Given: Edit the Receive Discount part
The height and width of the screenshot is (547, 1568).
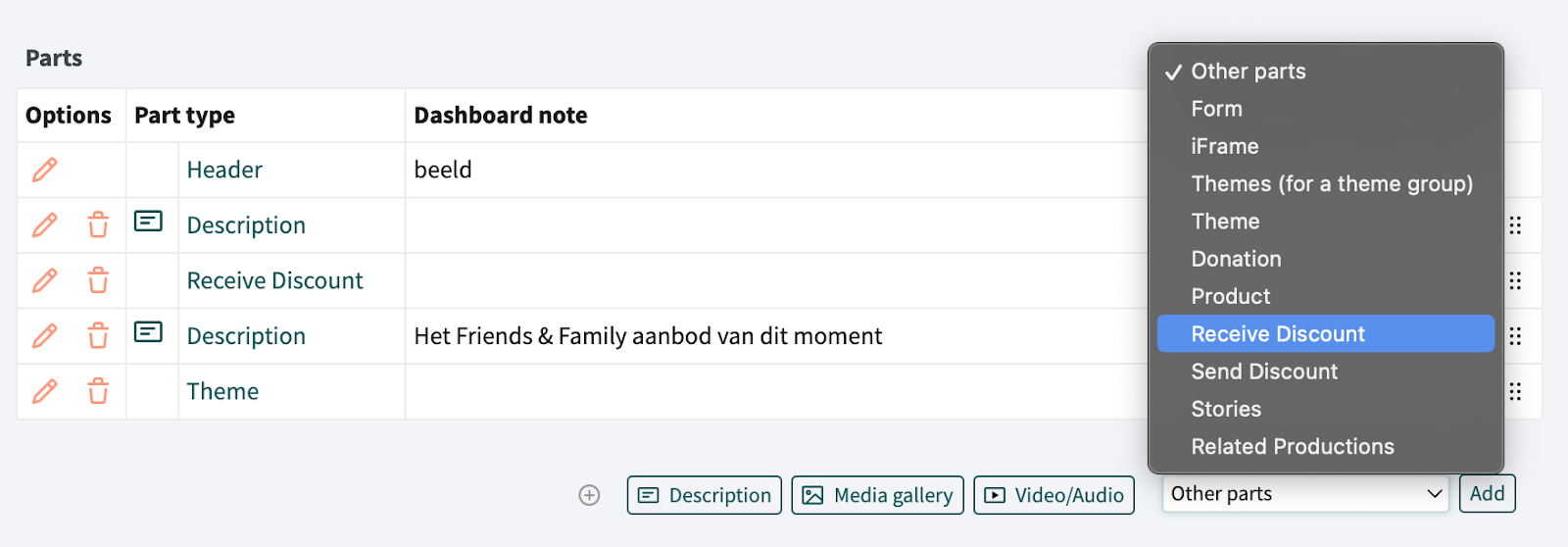Looking at the screenshot, I should click(x=44, y=281).
